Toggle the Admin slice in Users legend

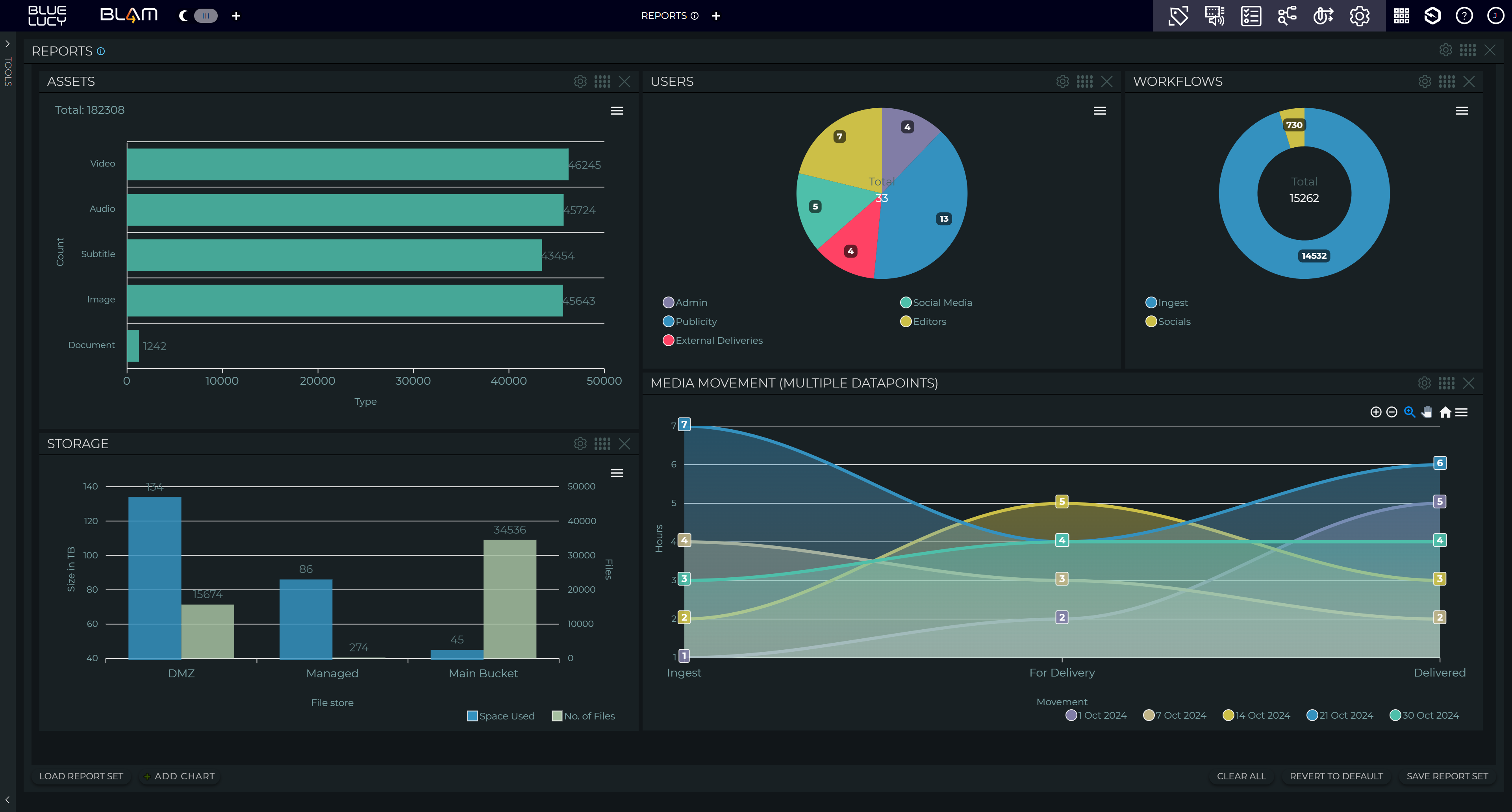click(687, 302)
